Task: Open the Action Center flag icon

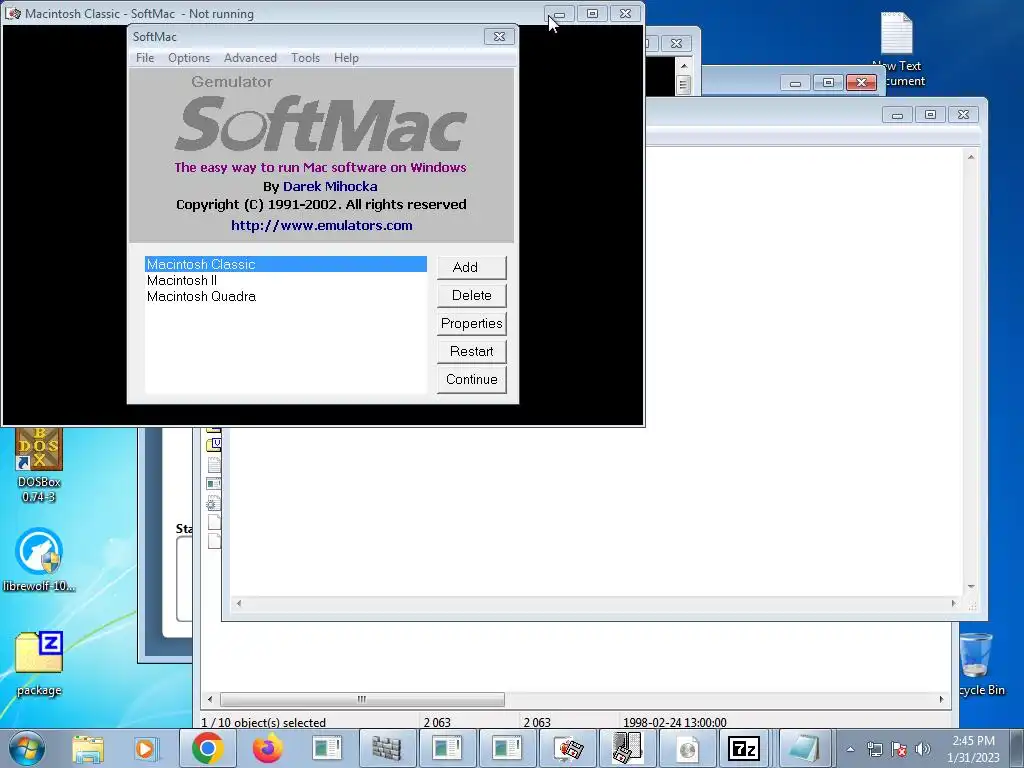Action: pos(899,749)
